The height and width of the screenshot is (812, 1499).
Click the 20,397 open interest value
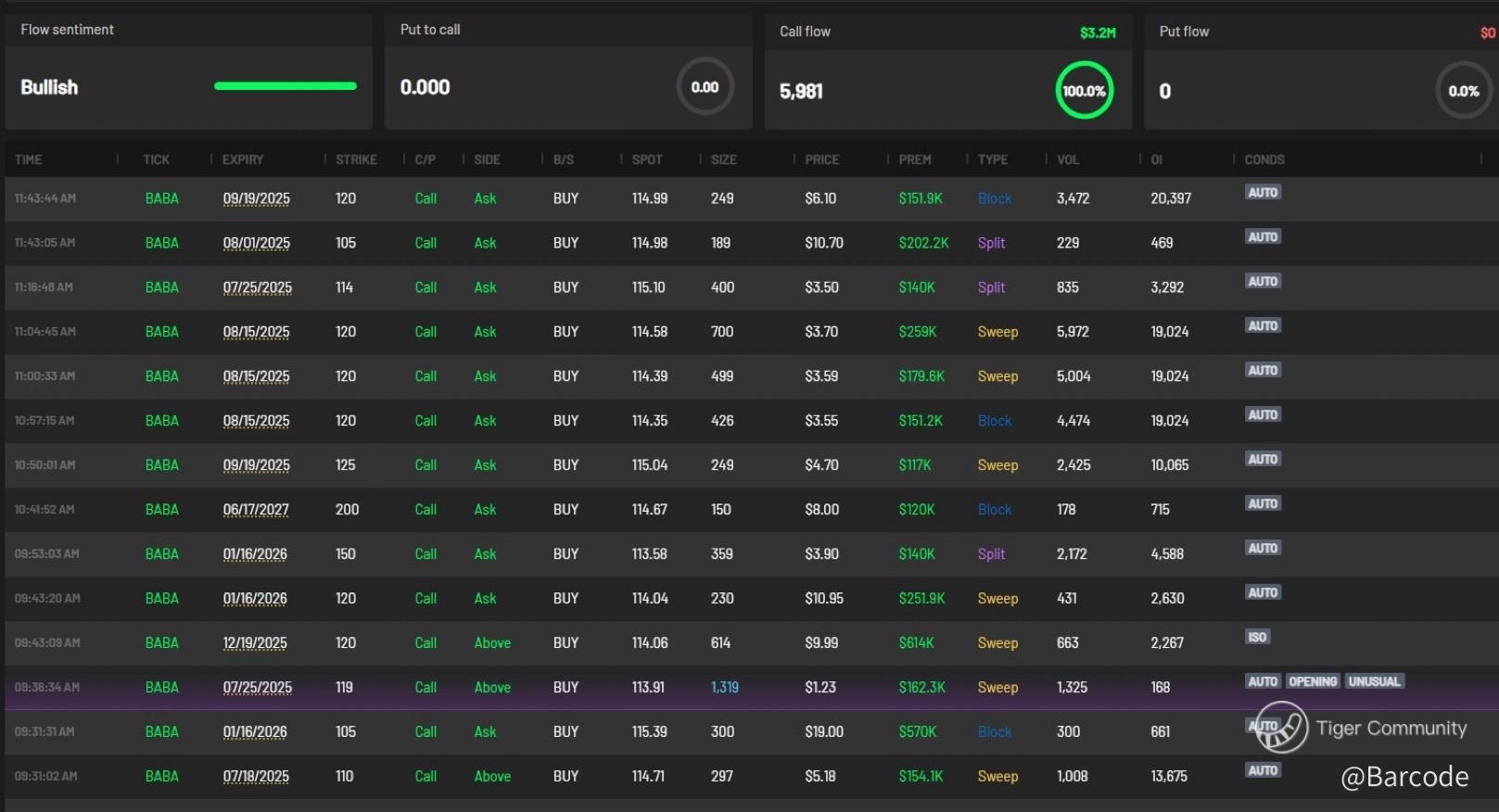[1171, 198]
